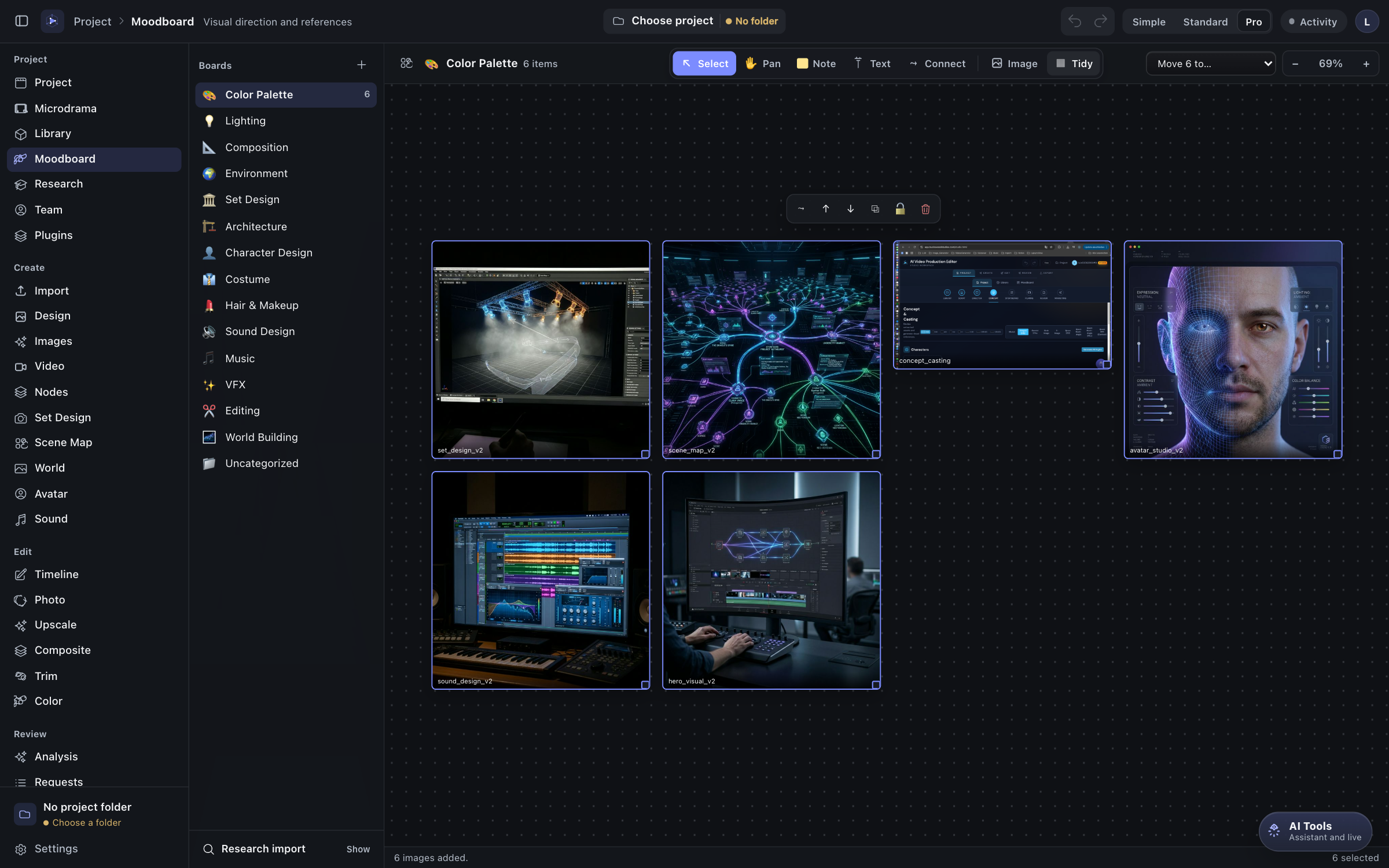Switch to Standard mode

(1206, 21)
